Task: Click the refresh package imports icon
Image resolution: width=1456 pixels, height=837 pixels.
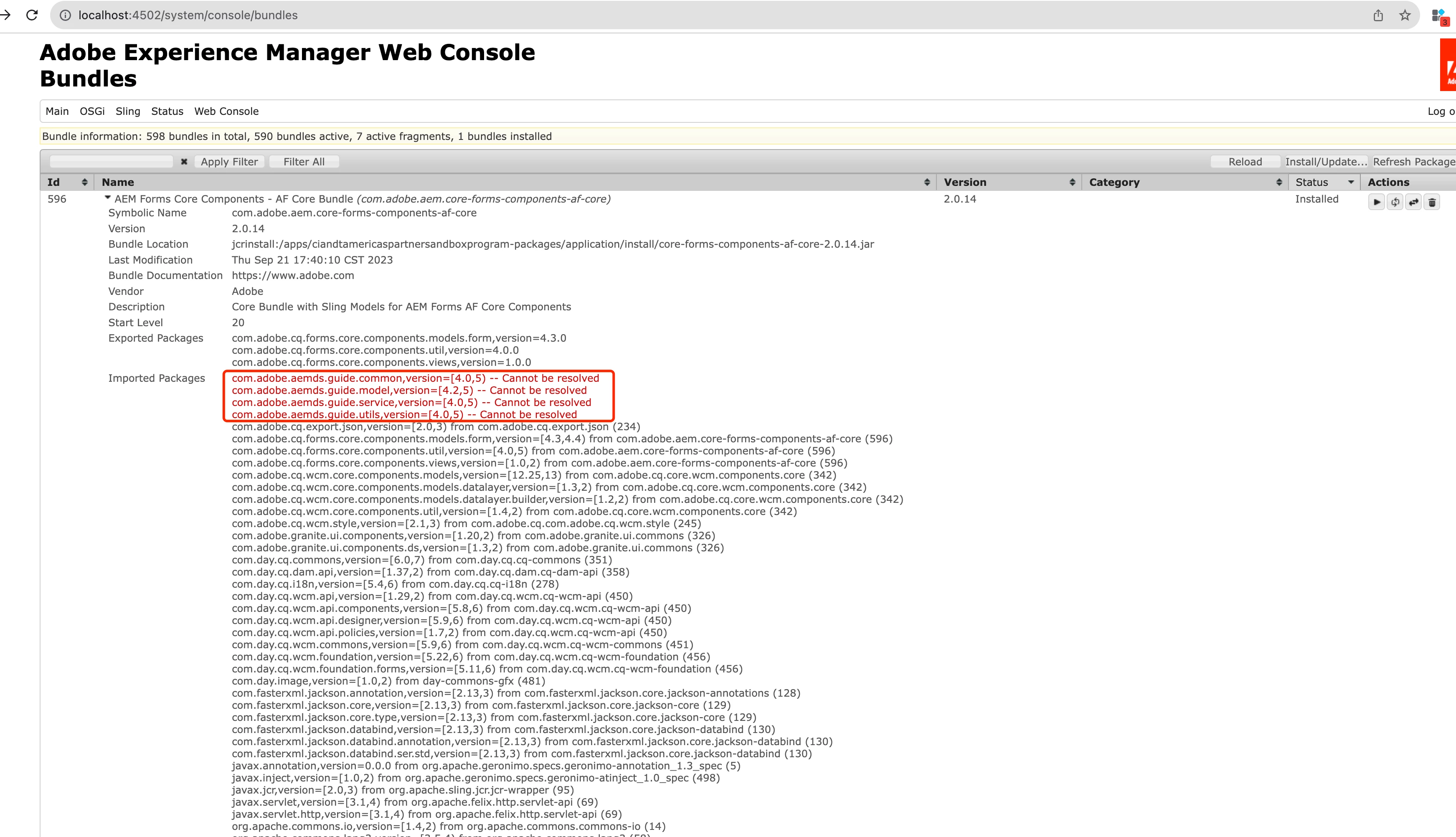Action: [x=1395, y=202]
